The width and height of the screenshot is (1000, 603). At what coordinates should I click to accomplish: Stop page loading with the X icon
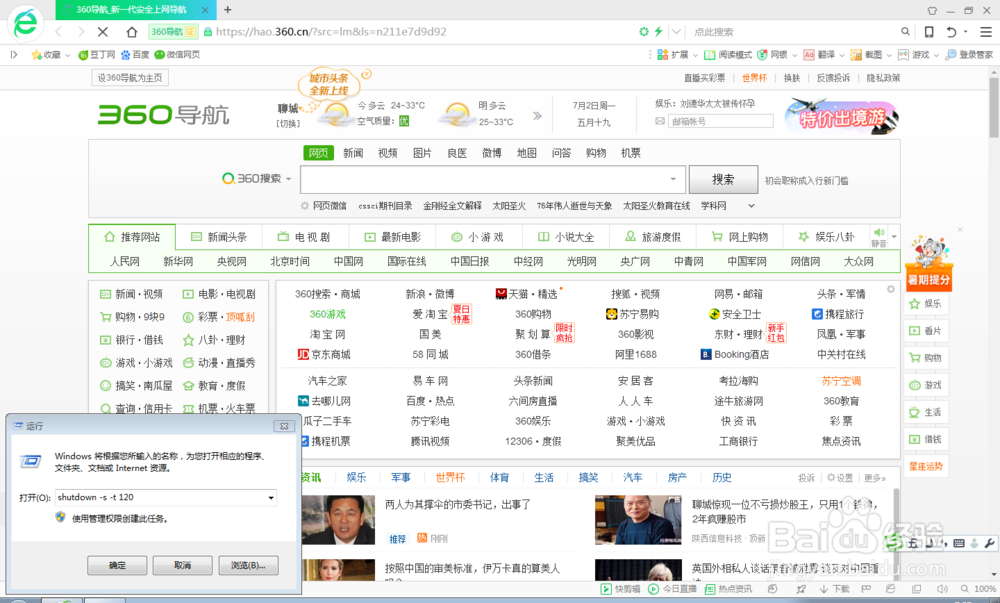pyautogui.click(x=103, y=32)
